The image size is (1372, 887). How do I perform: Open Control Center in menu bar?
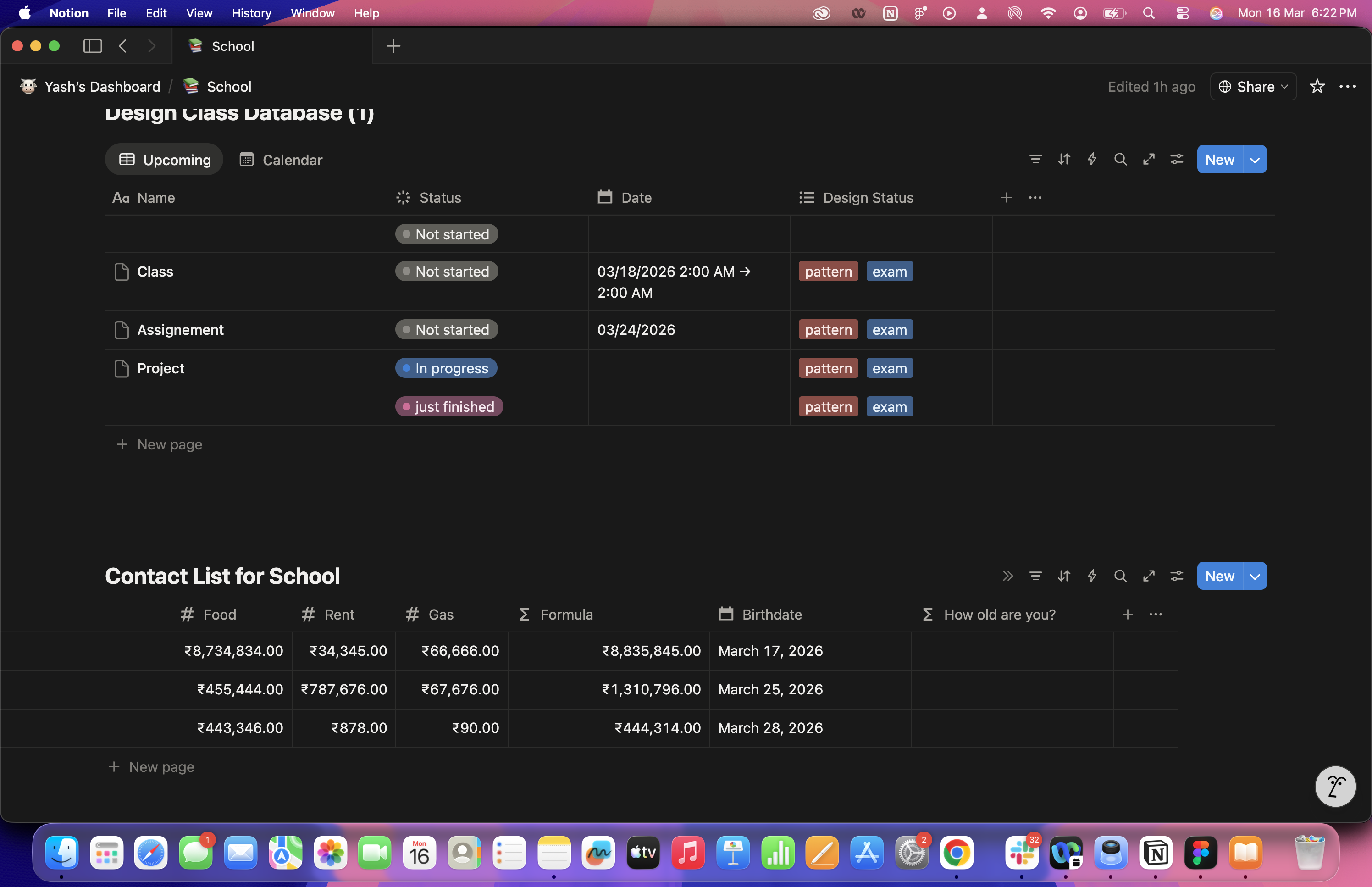[x=1182, y=13]
